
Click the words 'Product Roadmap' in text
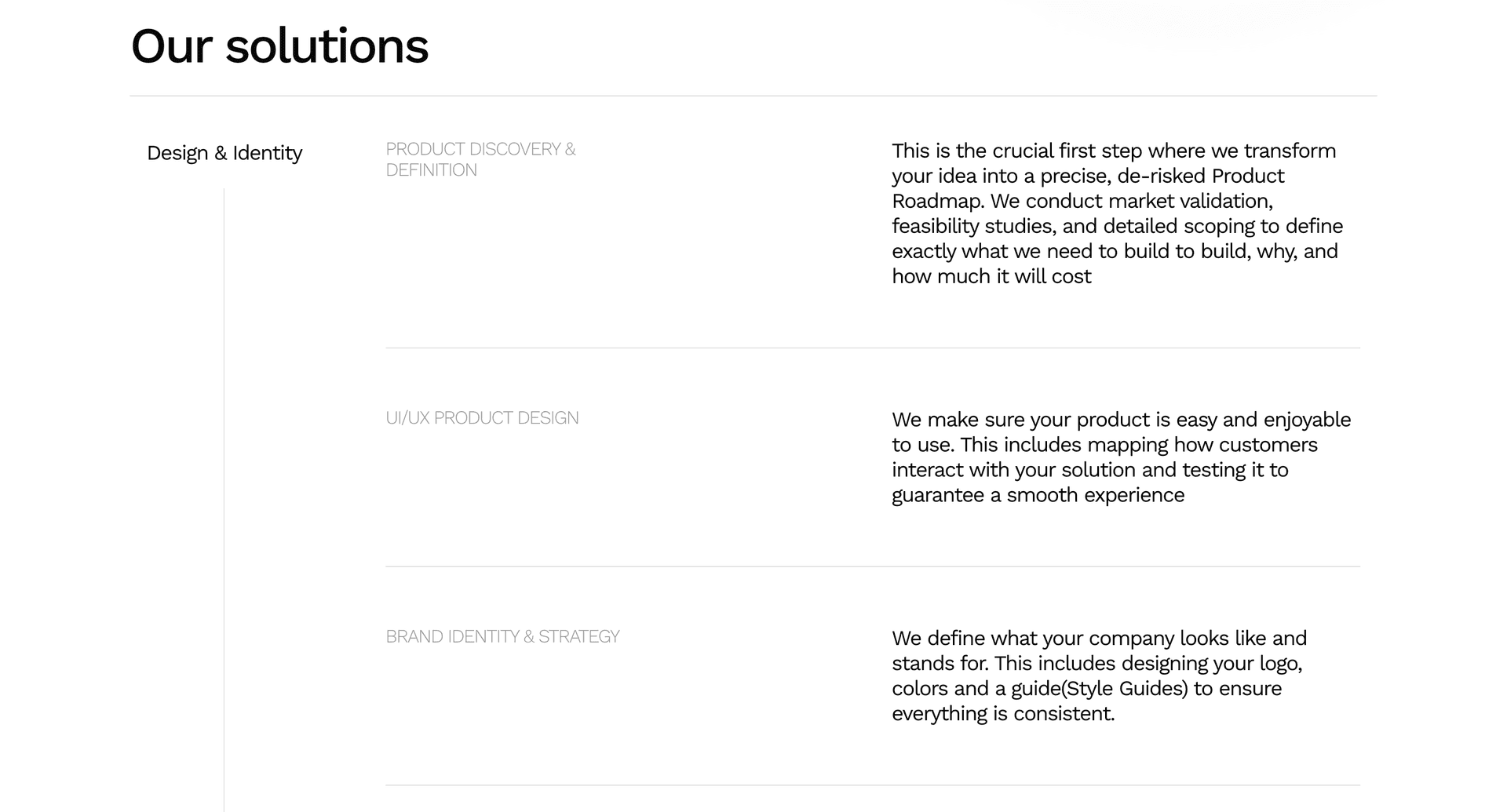[1089, 188]
